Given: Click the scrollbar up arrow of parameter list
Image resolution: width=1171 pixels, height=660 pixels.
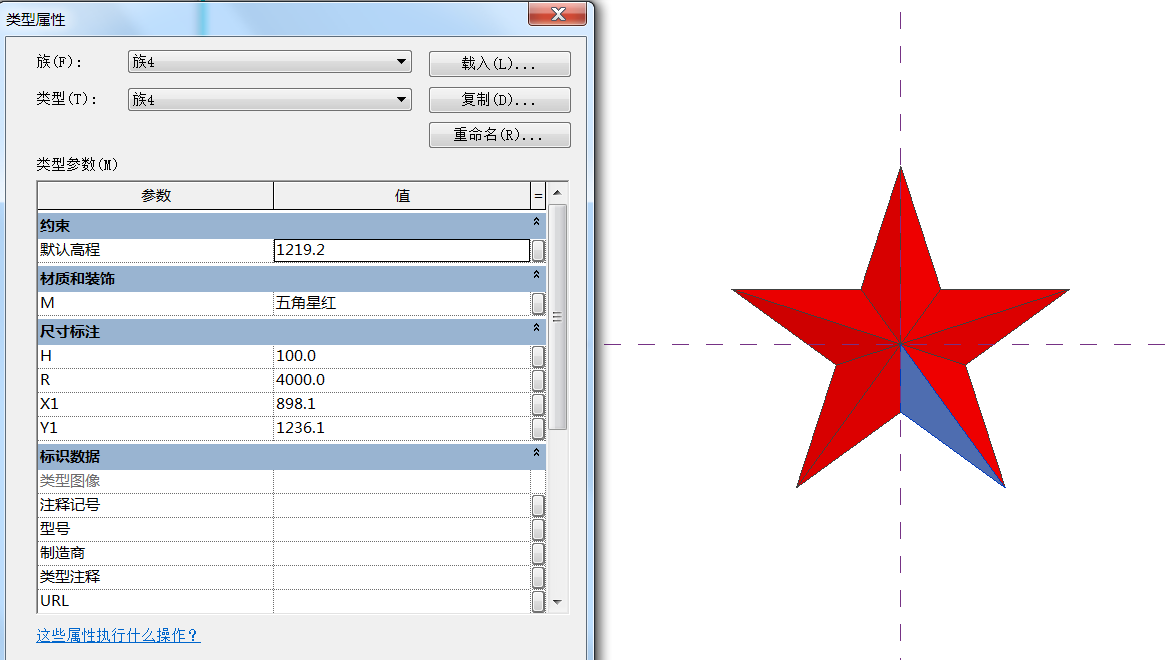Looking at the screenshot, I should click(557, 193).
